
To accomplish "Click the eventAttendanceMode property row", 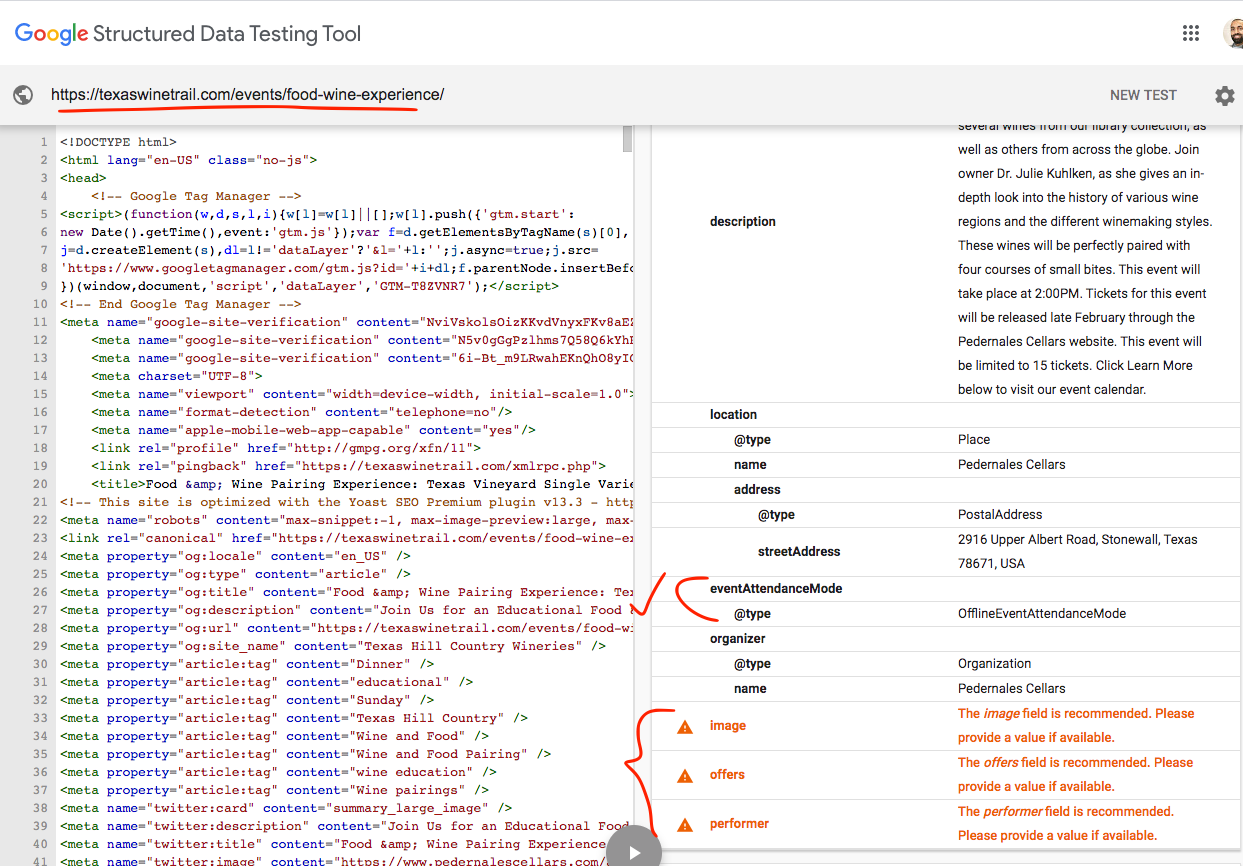I will [x=945, y=589].
